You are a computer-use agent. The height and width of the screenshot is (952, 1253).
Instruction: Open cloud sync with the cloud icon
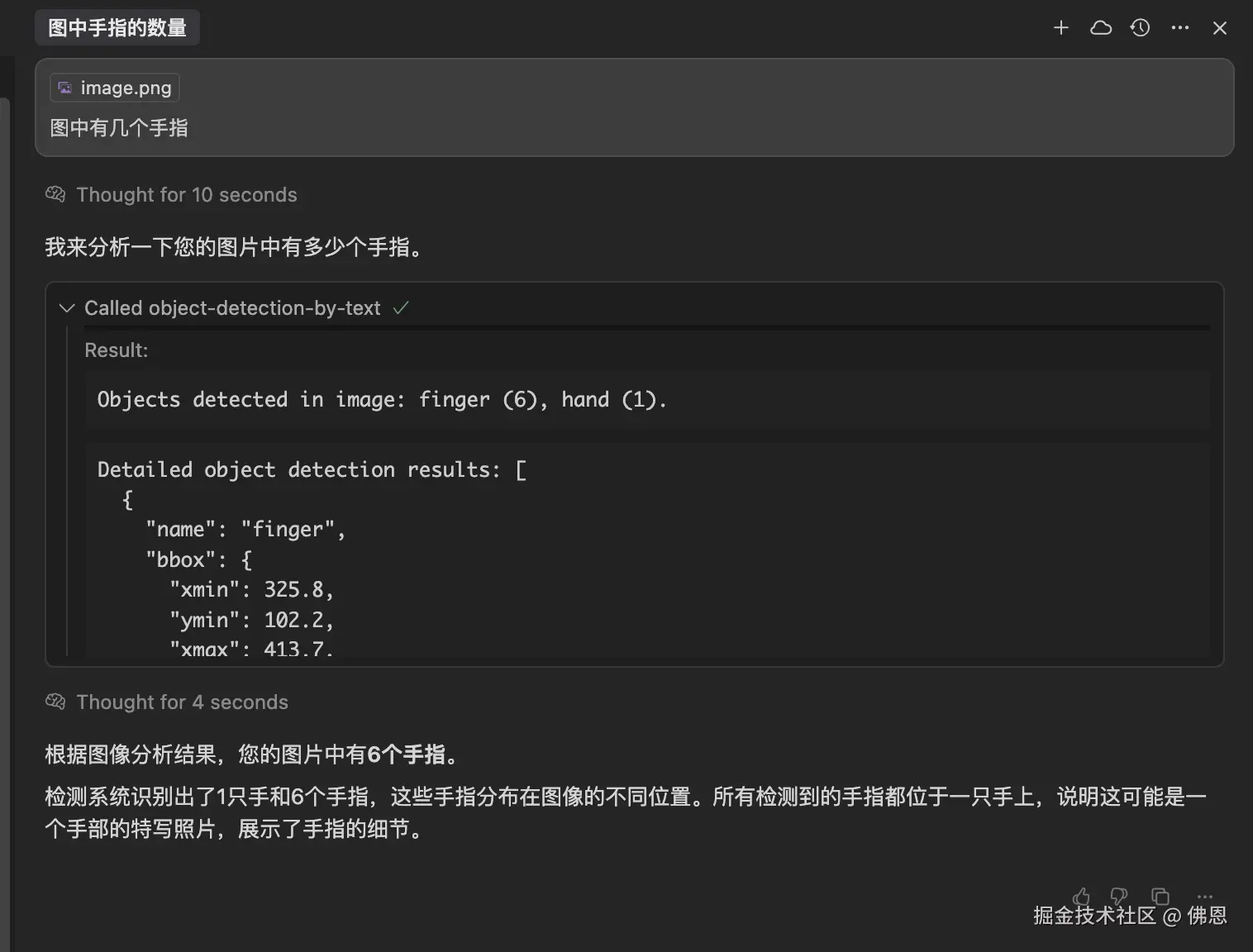[1100, 27]
